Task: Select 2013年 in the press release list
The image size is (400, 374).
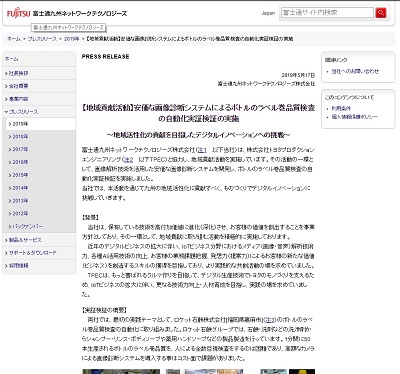Action: point(41,201)
